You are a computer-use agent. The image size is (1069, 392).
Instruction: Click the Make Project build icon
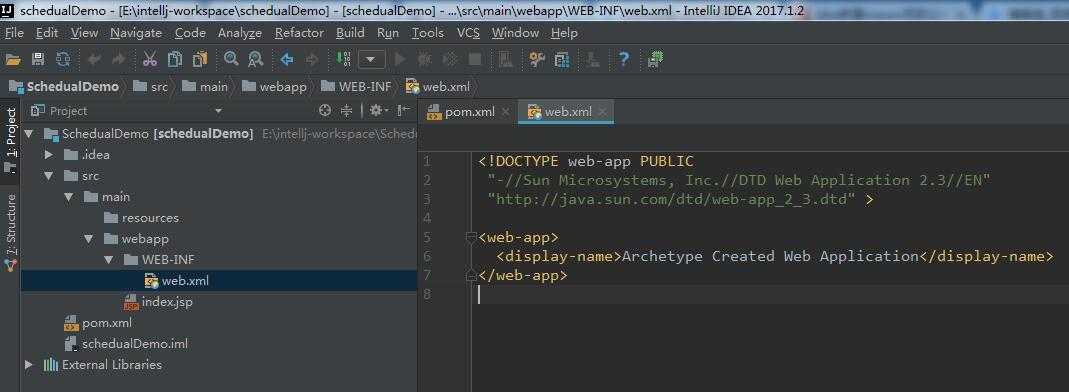(x=344, y=59)
